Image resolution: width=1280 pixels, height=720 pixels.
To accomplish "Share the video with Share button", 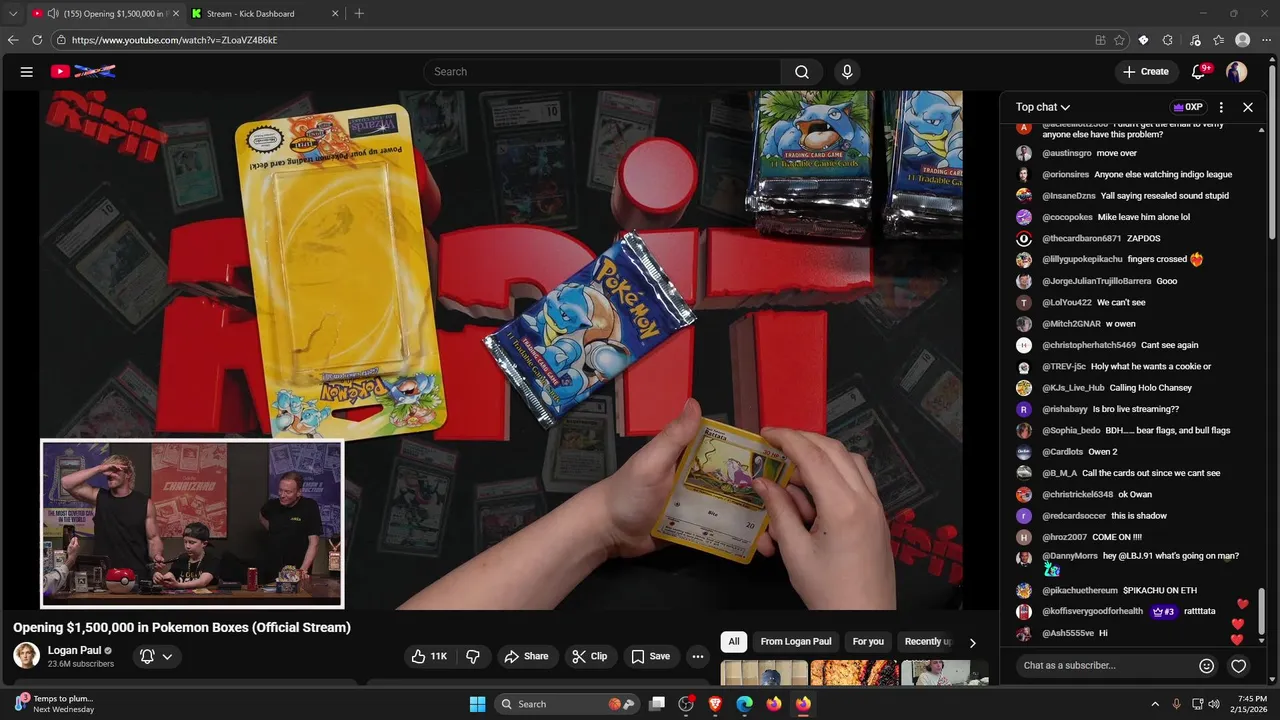I will pyautogui.click(x=526, y=656).
